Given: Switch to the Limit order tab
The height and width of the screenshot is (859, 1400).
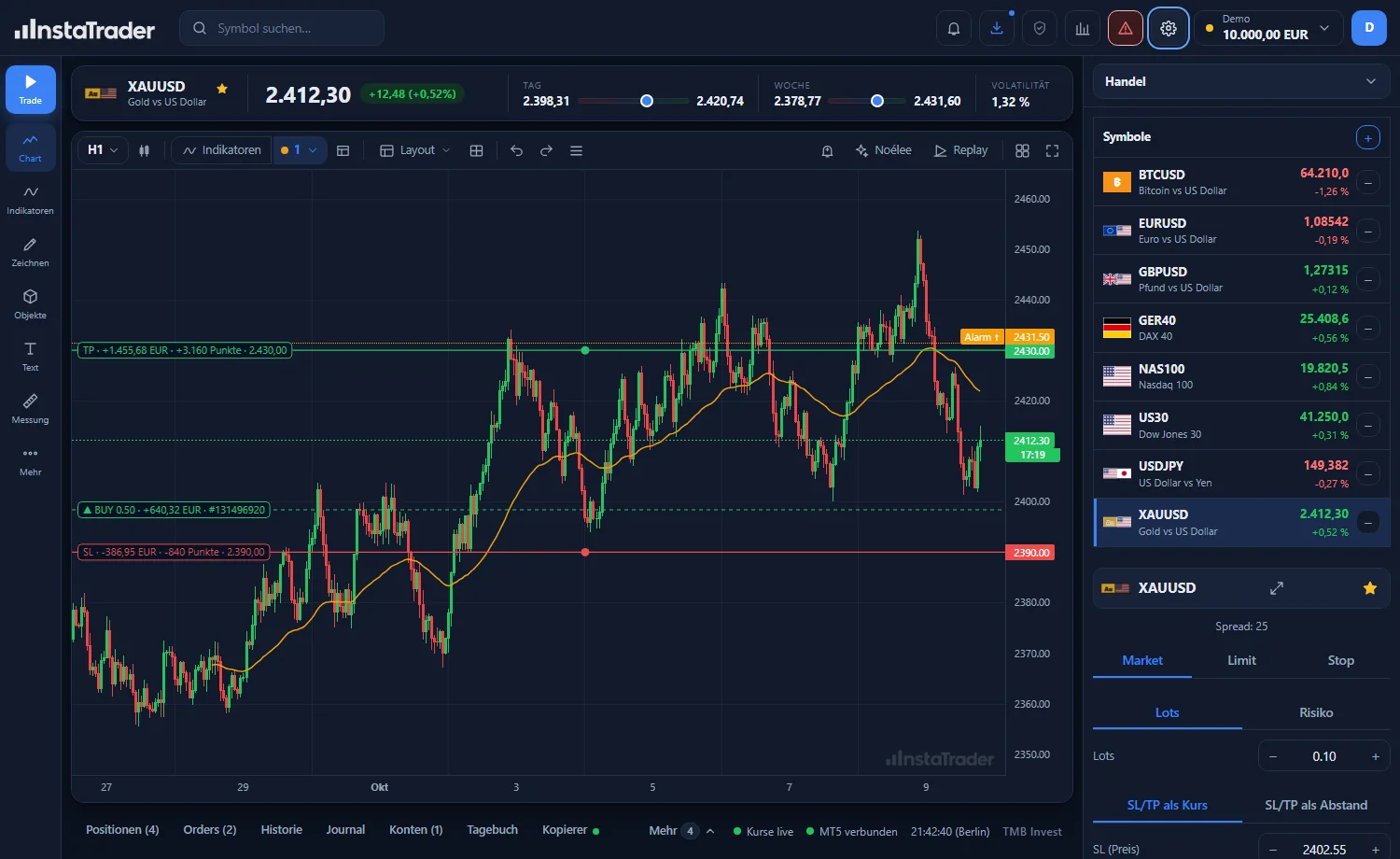Looking at the screenshot, I should point(1241,660).
